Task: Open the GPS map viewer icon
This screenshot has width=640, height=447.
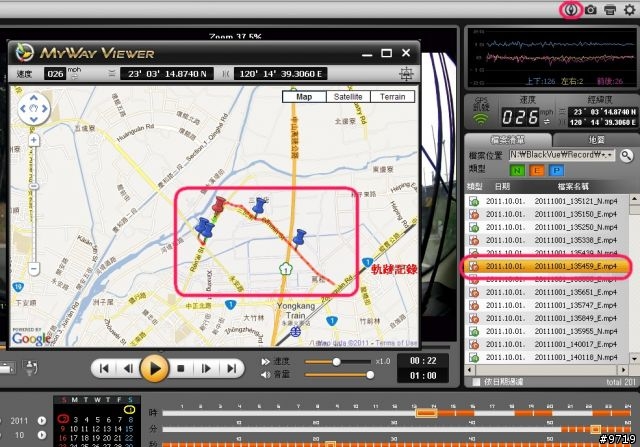Action: coord(571,9)
